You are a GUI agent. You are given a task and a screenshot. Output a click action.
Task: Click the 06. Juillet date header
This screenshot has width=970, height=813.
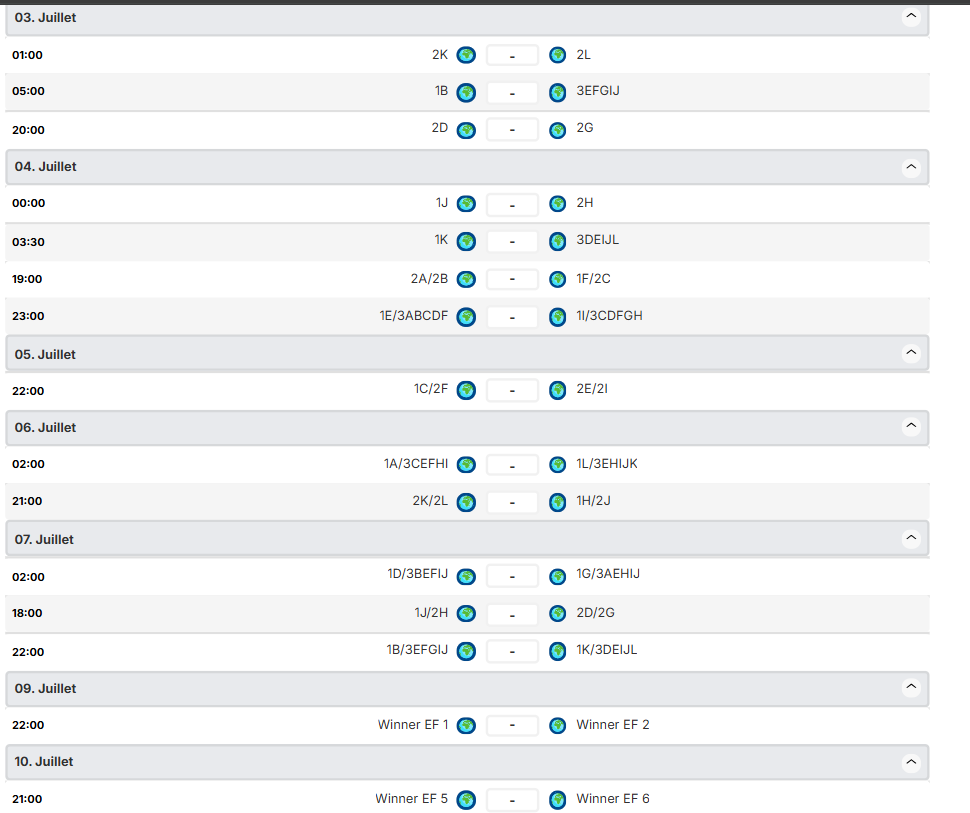[46, 427]
